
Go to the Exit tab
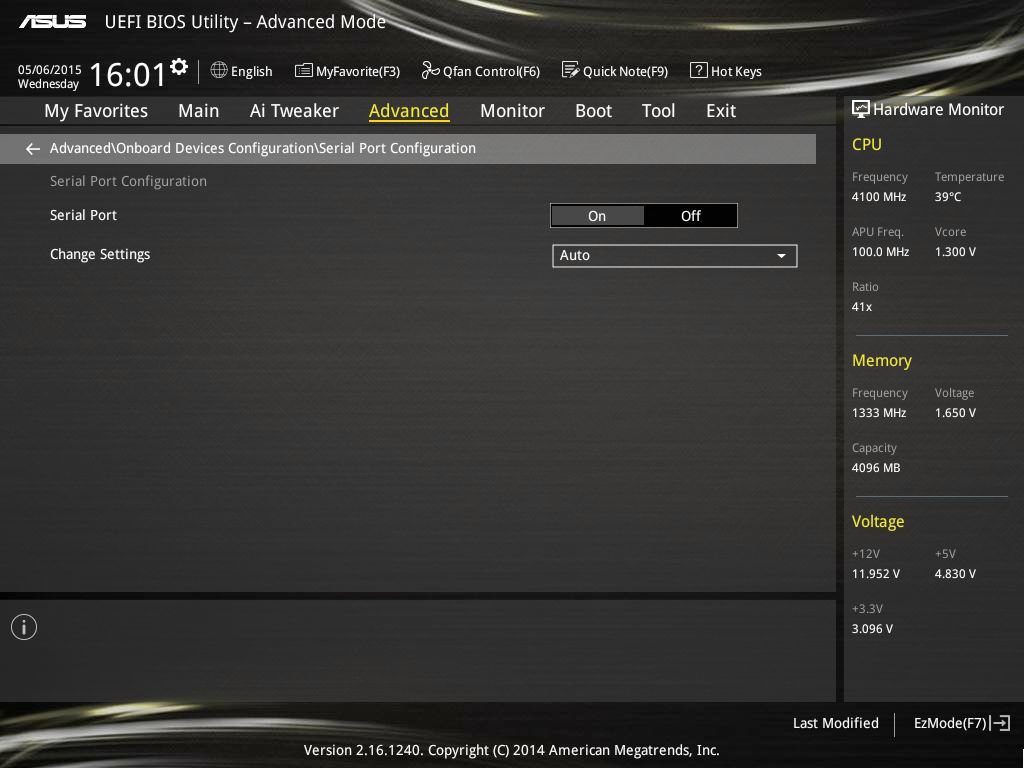pos(721,111)
